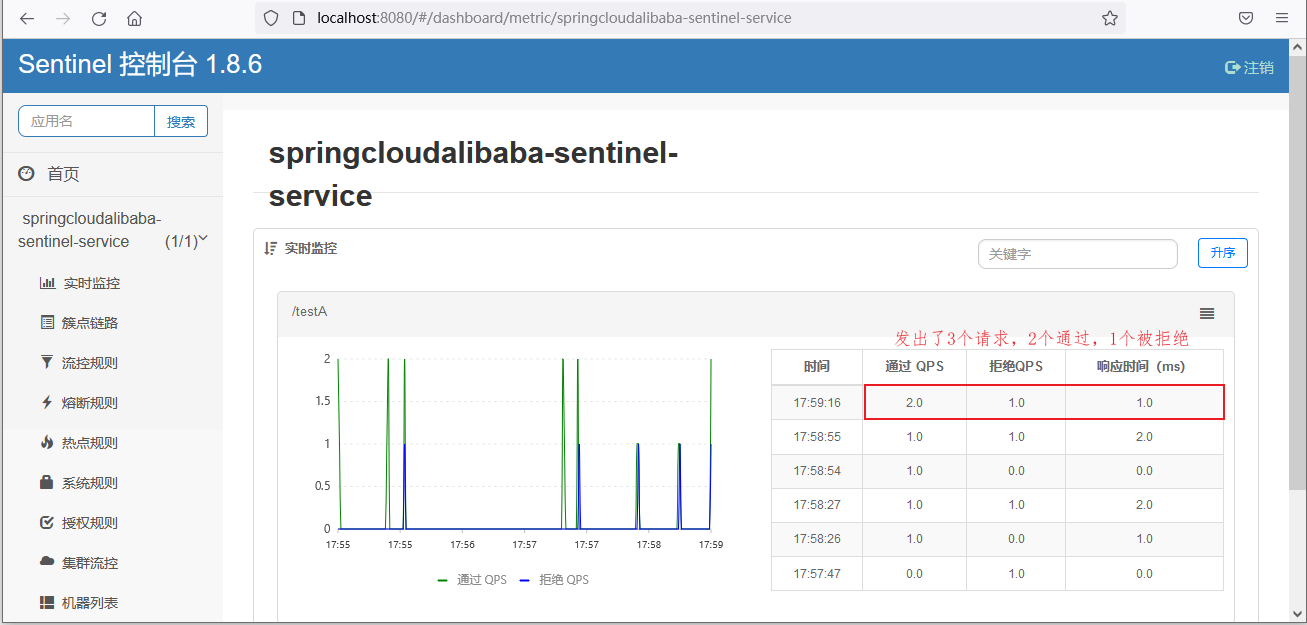Screen dimensions: 1307x625
Task: Select the 17:58:54 time cell
Action: tap(817, 471)
